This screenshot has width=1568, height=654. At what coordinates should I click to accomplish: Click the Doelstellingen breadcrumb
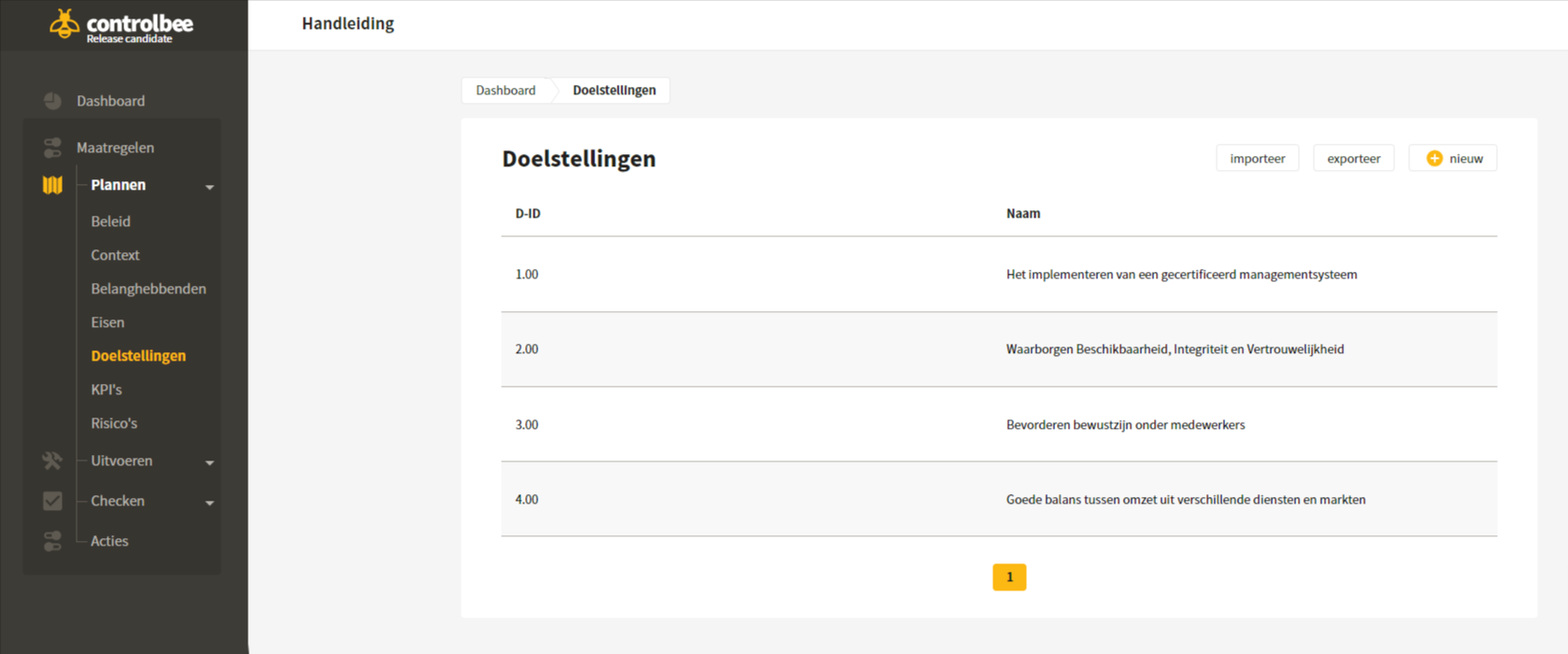(x=614, y=91)
